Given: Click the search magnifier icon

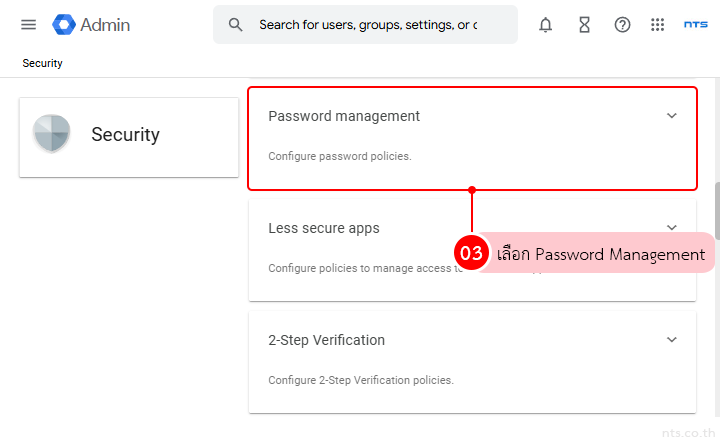Looking at the screenshot, I should (236, 25).
